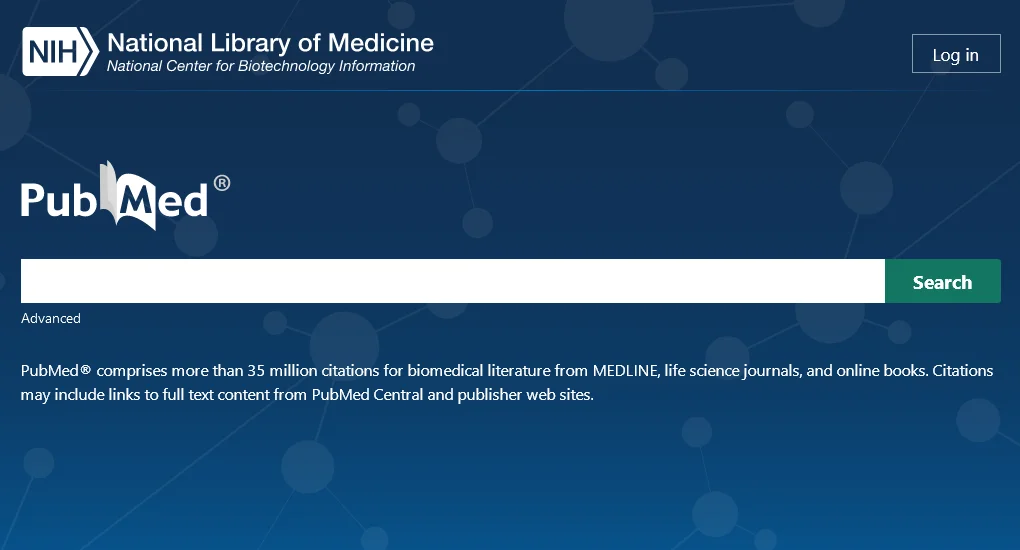Click the registered trademark symbol beside PubMed logo
Viewport: 1020px width, 550px height.
point(222,183)
